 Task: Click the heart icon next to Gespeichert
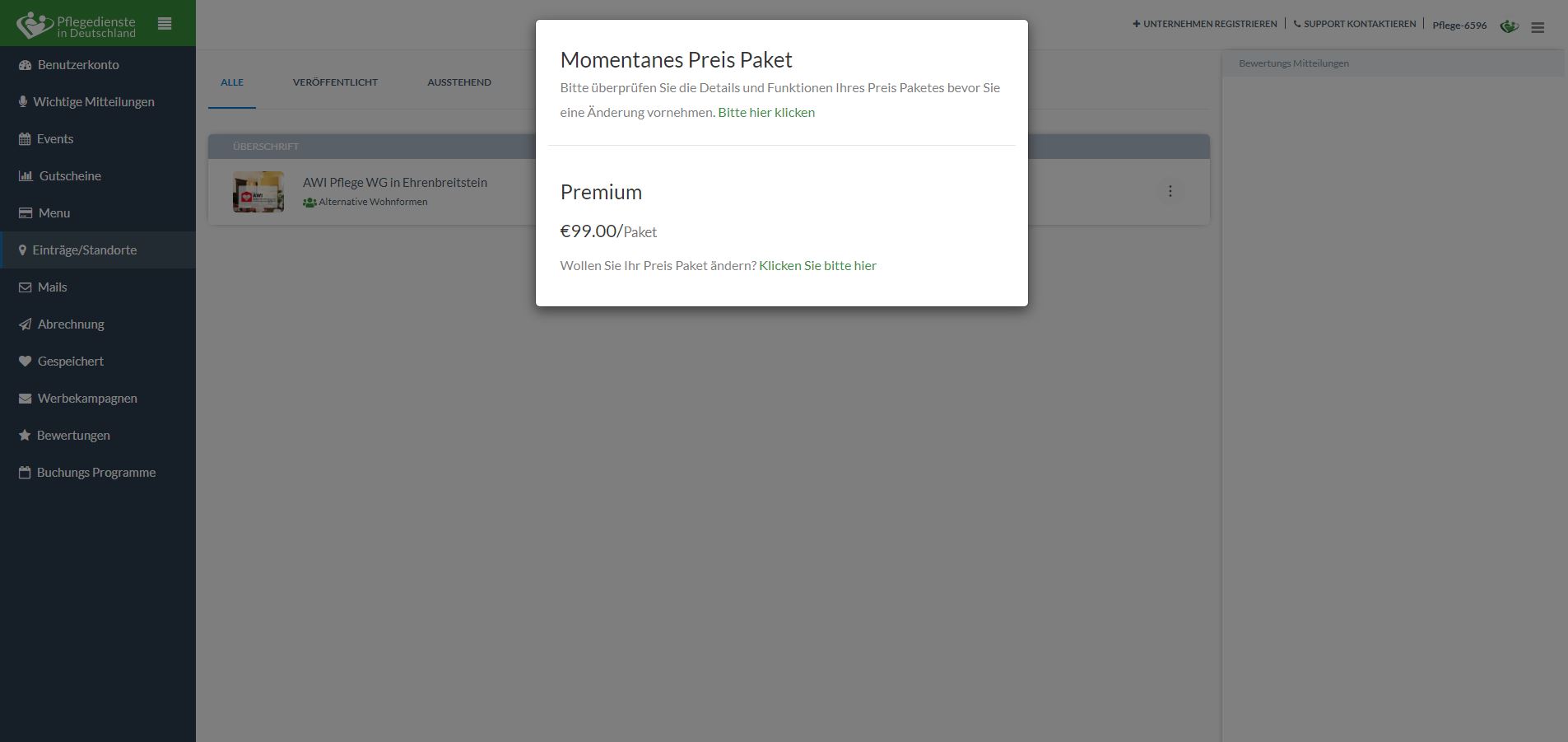(x=25, y=362)
